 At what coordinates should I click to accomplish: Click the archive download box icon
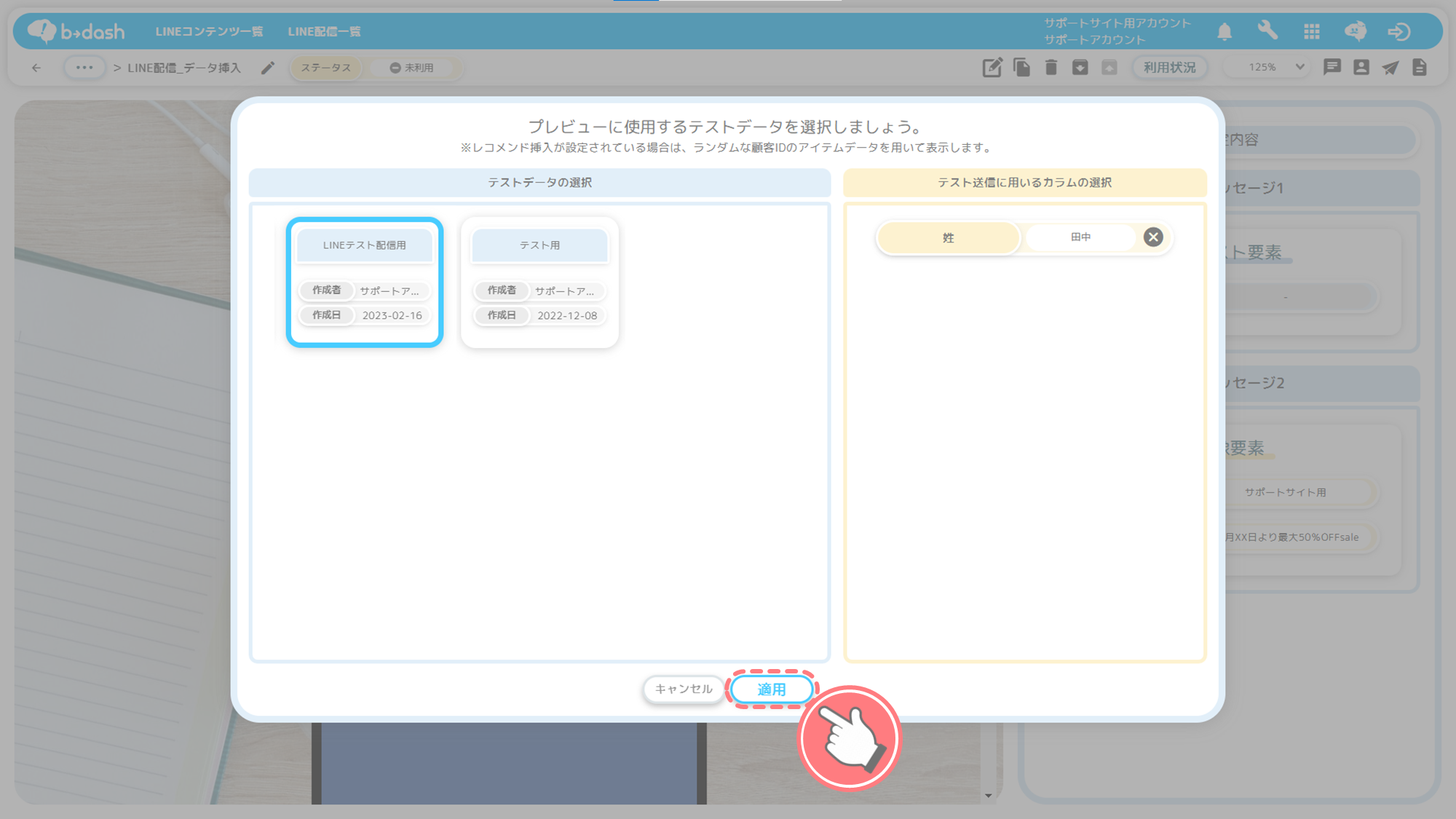tap(1080, 68)
